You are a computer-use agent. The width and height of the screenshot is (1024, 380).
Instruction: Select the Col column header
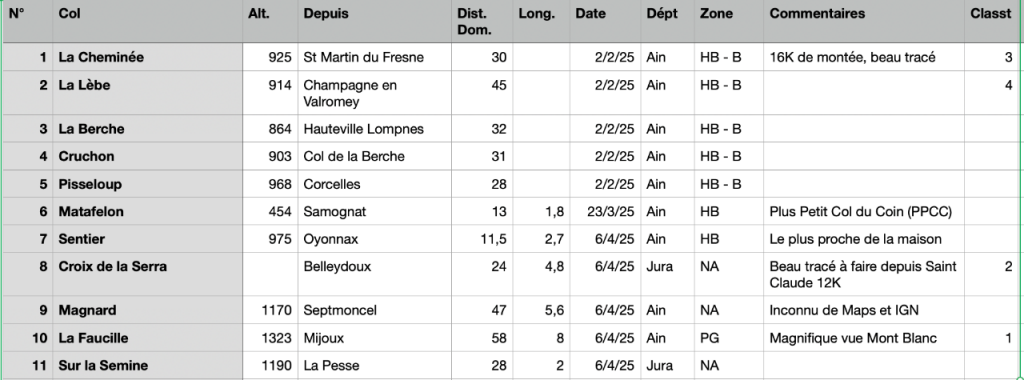tap(148, 22)
